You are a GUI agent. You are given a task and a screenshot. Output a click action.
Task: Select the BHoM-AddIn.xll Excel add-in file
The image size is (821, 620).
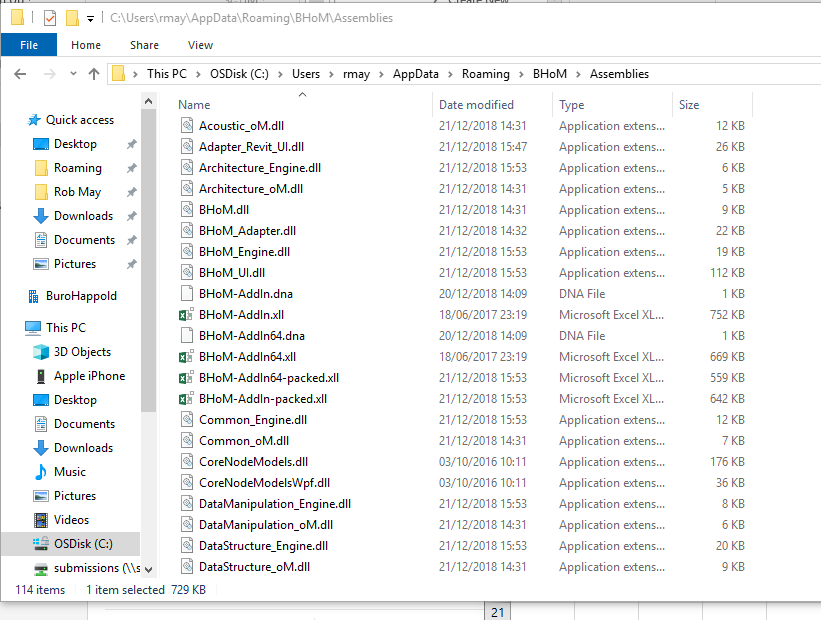[x=241, y=314]
